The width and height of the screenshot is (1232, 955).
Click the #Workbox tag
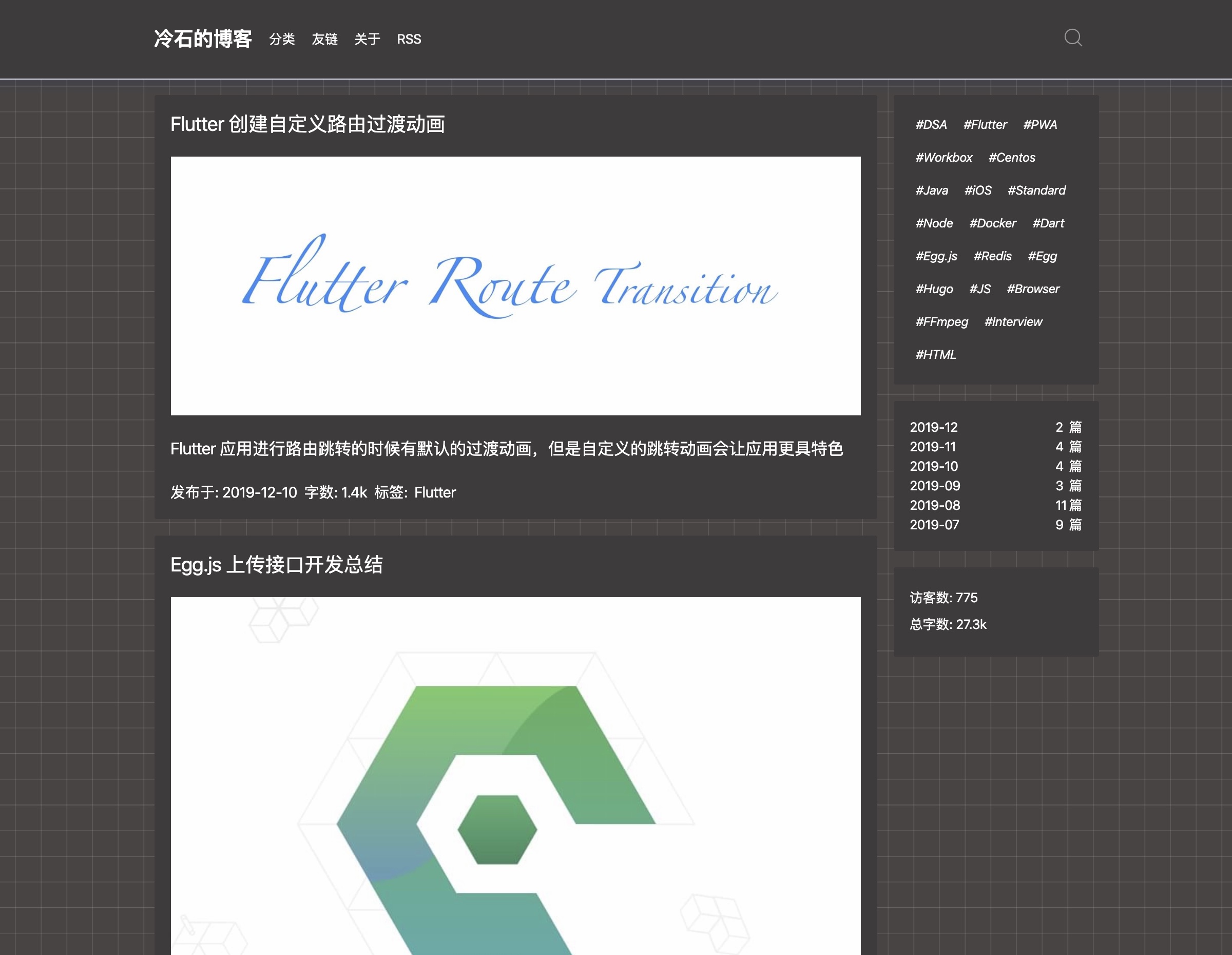point(944,158)
